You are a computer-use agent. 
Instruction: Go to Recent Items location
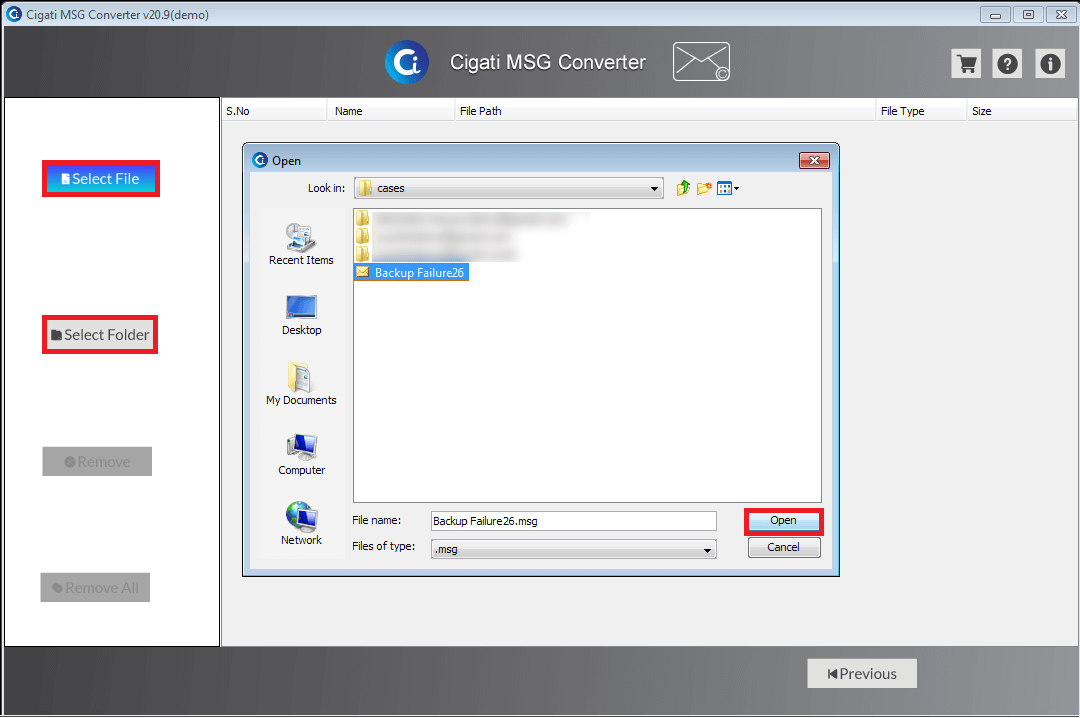point(301,244)
